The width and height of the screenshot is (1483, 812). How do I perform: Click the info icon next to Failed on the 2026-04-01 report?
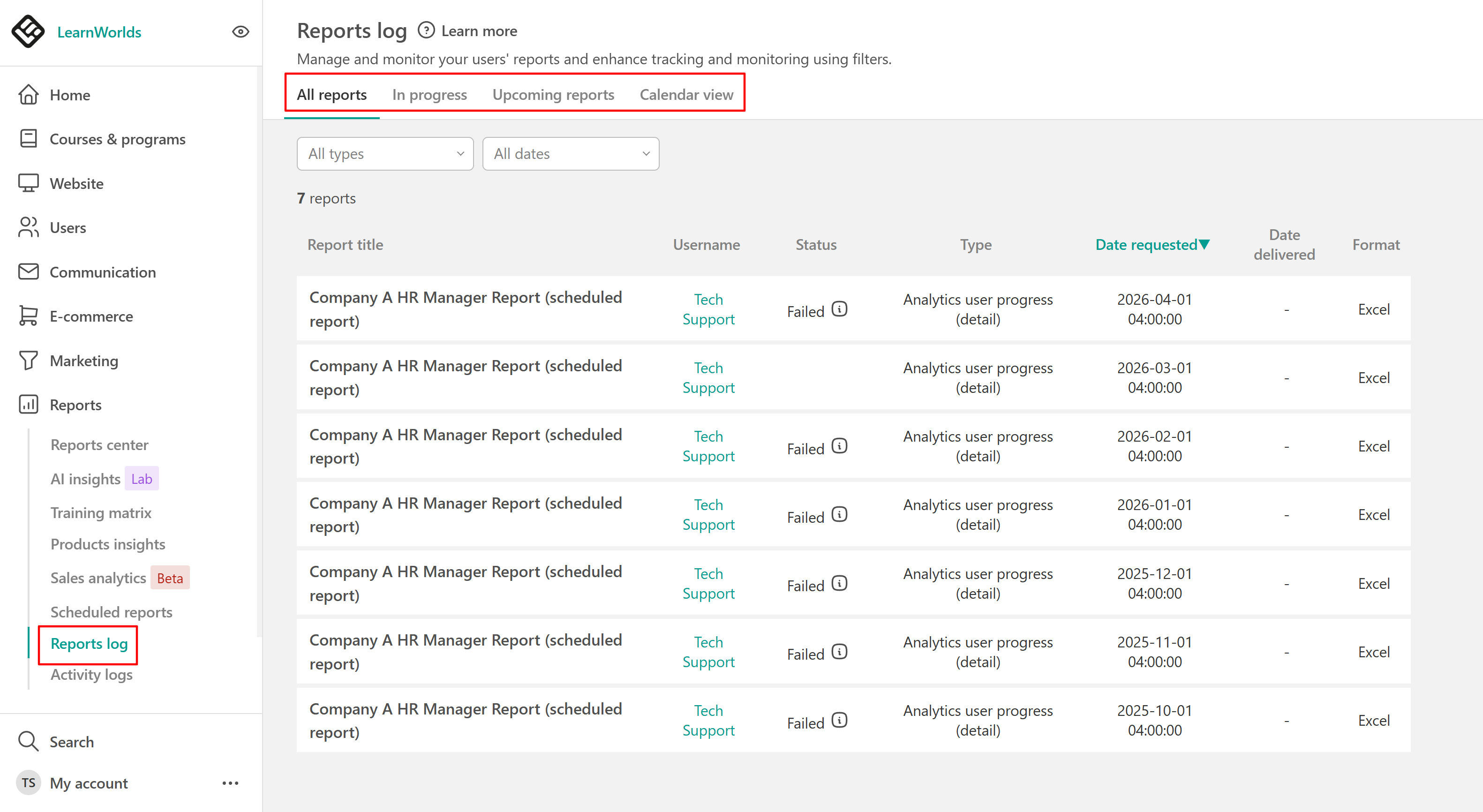tap(839, 309)
